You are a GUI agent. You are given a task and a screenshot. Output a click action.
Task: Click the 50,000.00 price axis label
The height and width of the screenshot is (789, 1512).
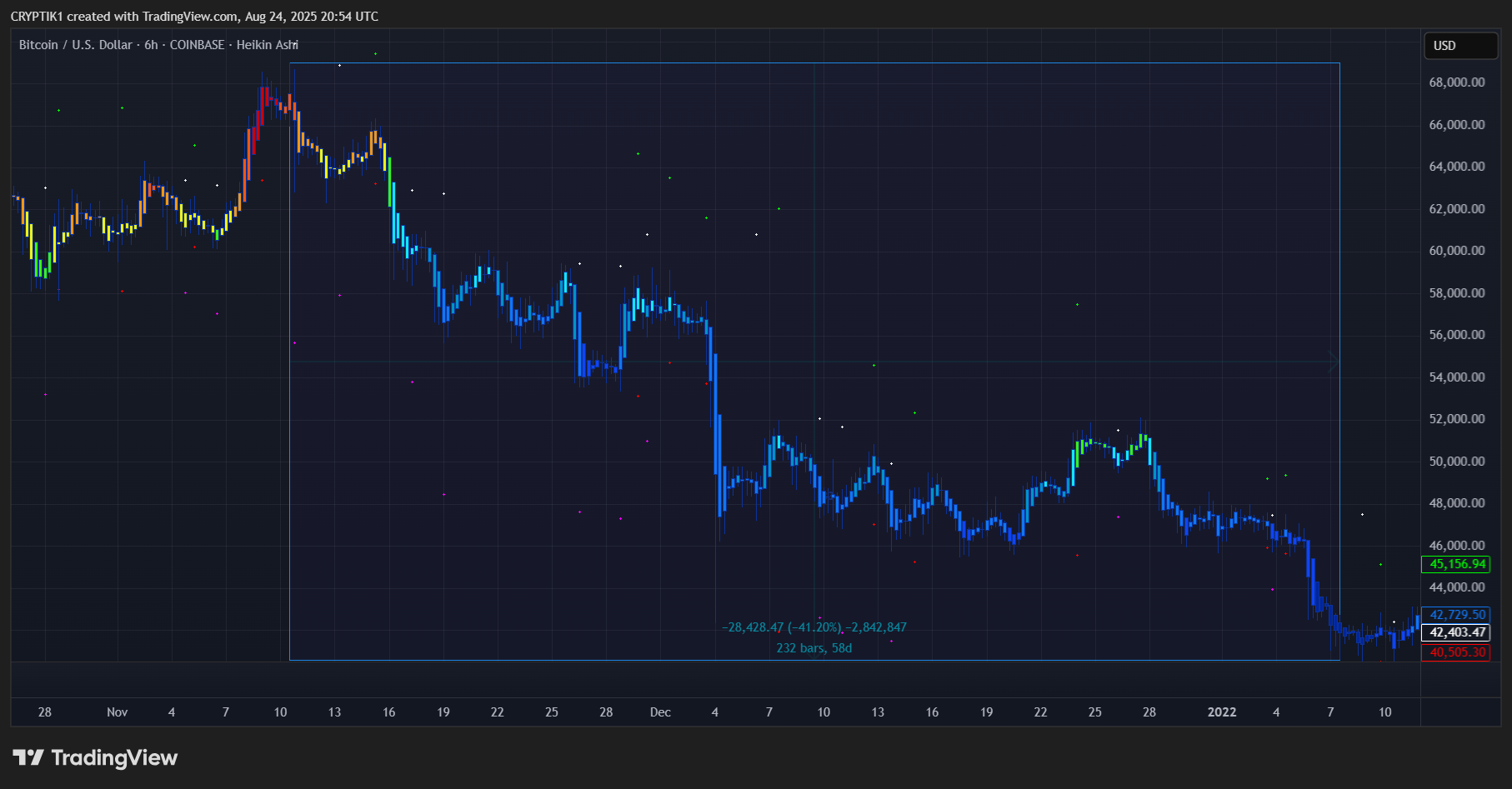click(x=1457, y=462)
